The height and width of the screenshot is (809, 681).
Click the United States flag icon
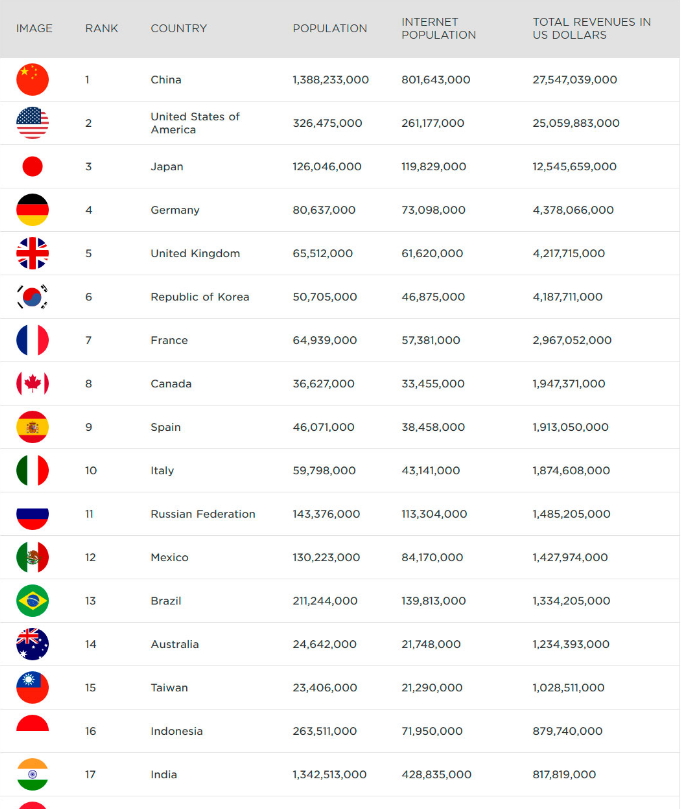(32, 123)
